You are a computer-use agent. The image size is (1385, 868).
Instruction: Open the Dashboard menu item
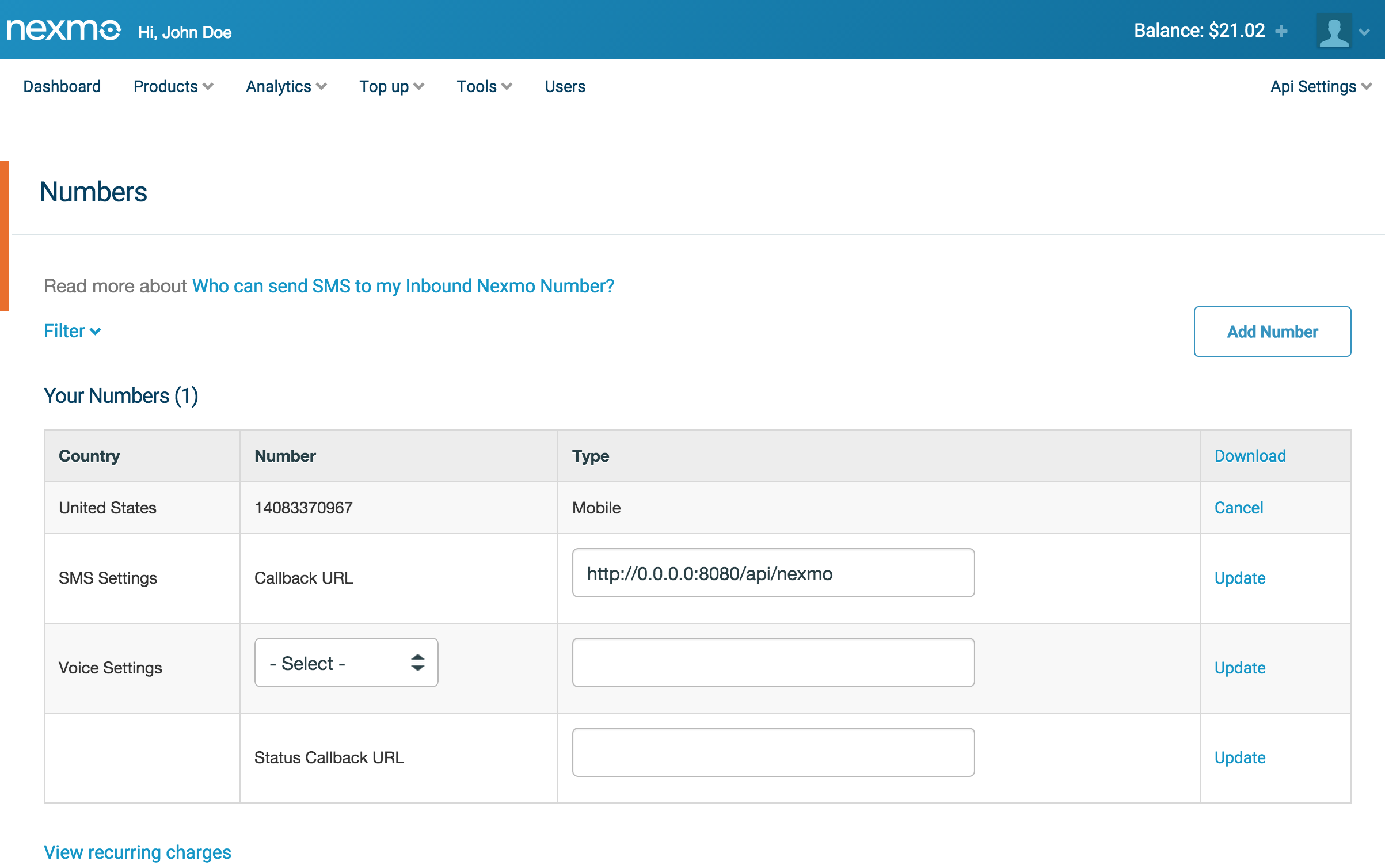(x=62, y=86)
